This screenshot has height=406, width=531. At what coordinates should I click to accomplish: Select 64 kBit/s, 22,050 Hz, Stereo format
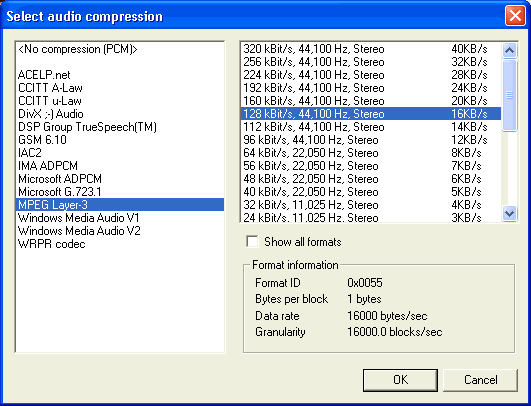coord(371,153)
